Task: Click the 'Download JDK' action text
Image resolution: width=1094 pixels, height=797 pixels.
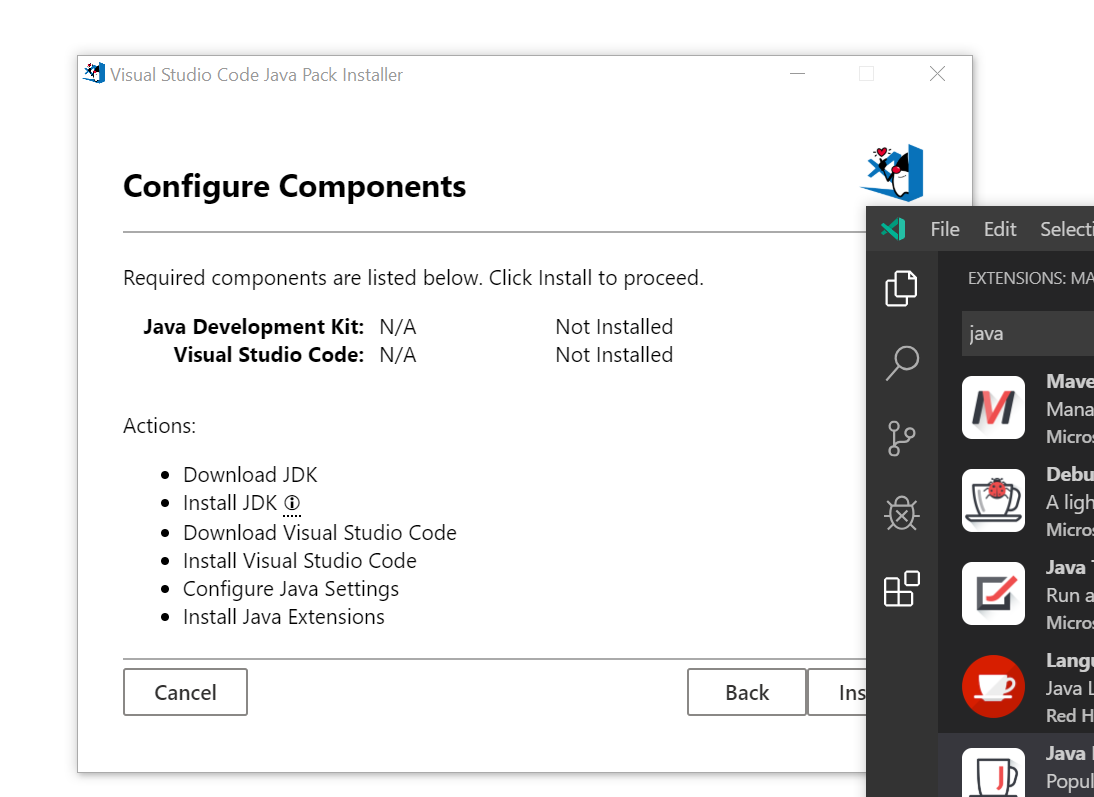Action: coord(250,475)
